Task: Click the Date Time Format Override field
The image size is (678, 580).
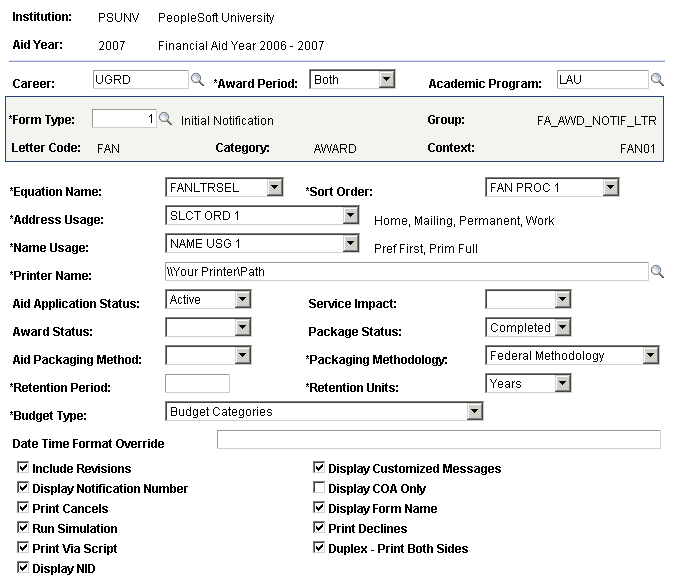Action: click(438, 439)
